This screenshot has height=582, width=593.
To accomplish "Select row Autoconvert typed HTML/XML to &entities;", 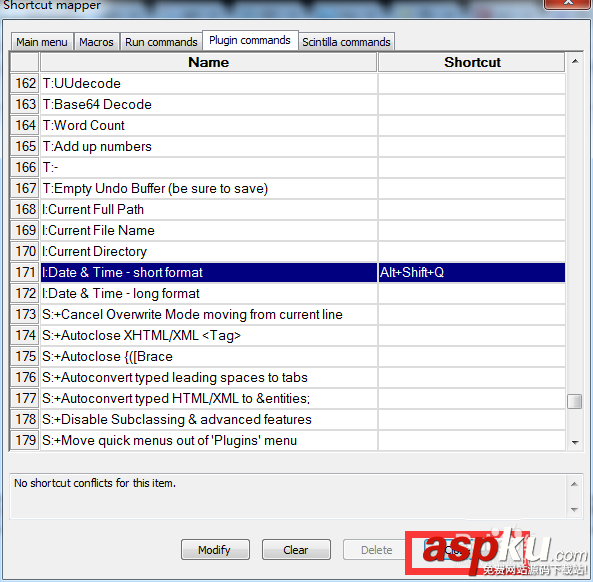I will click(288, 398).
